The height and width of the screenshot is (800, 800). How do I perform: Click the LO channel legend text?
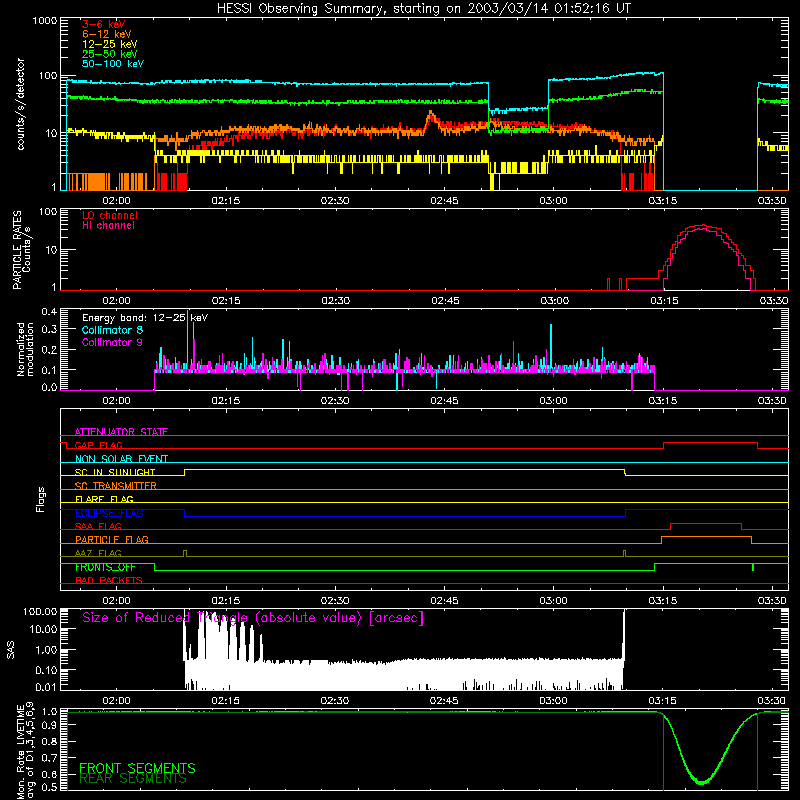[110, 215]
